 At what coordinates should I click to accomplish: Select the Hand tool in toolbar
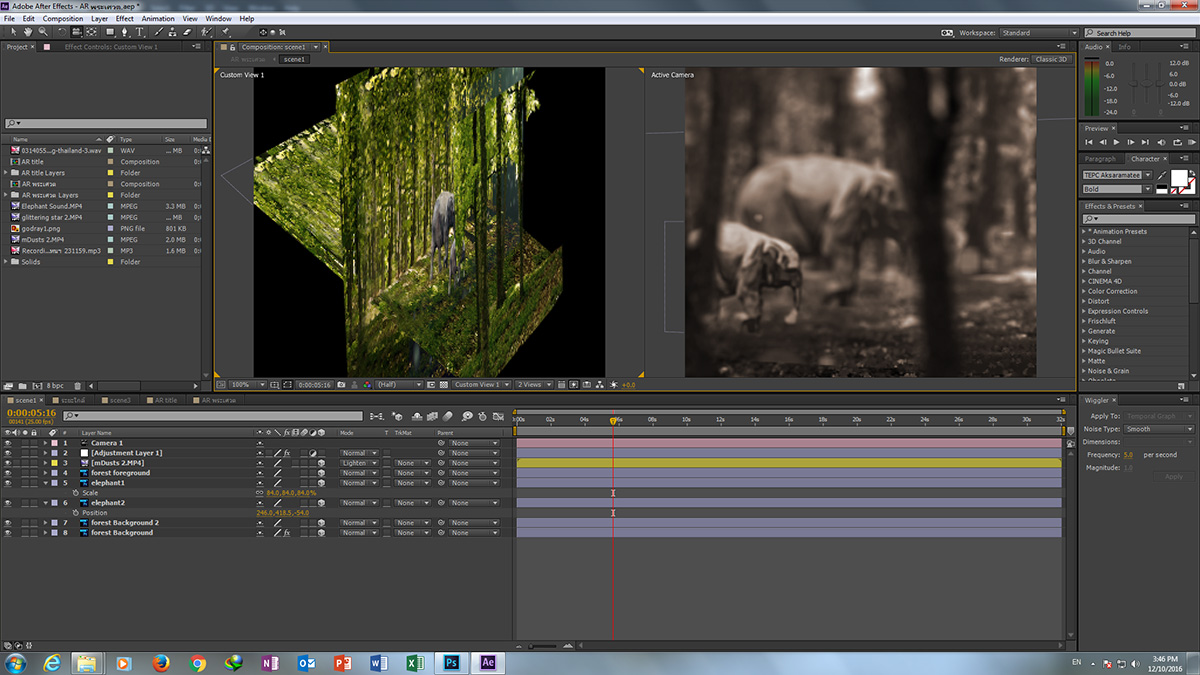27,32
